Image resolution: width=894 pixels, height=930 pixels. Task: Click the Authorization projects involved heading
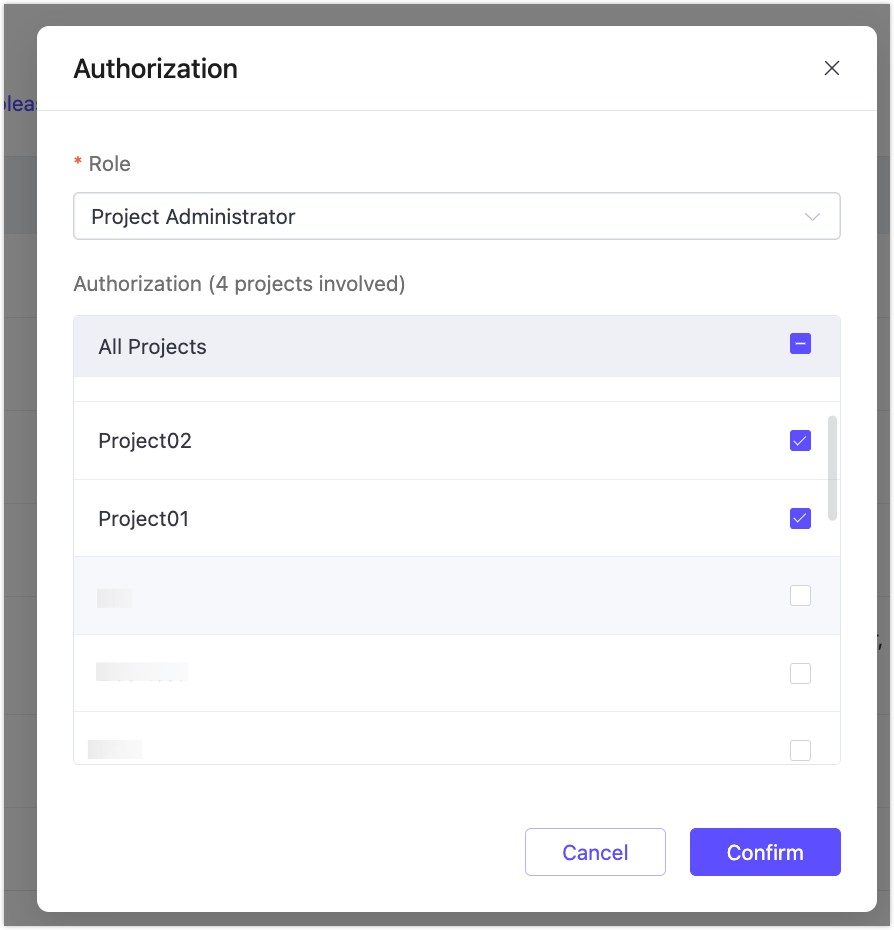point(238,284)
